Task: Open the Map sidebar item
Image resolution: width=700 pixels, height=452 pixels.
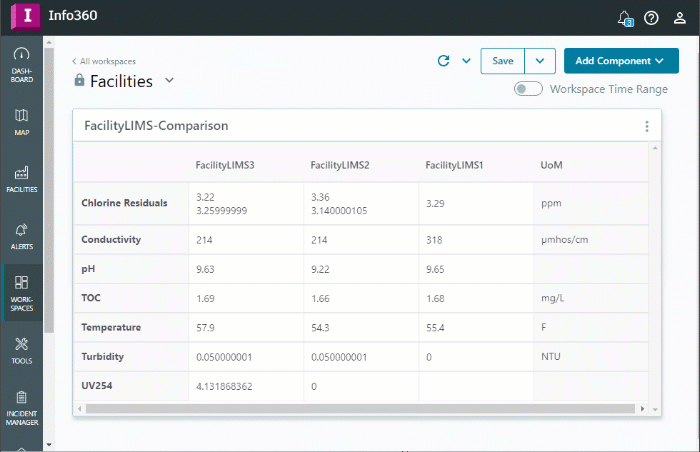Action: [22, 122]
